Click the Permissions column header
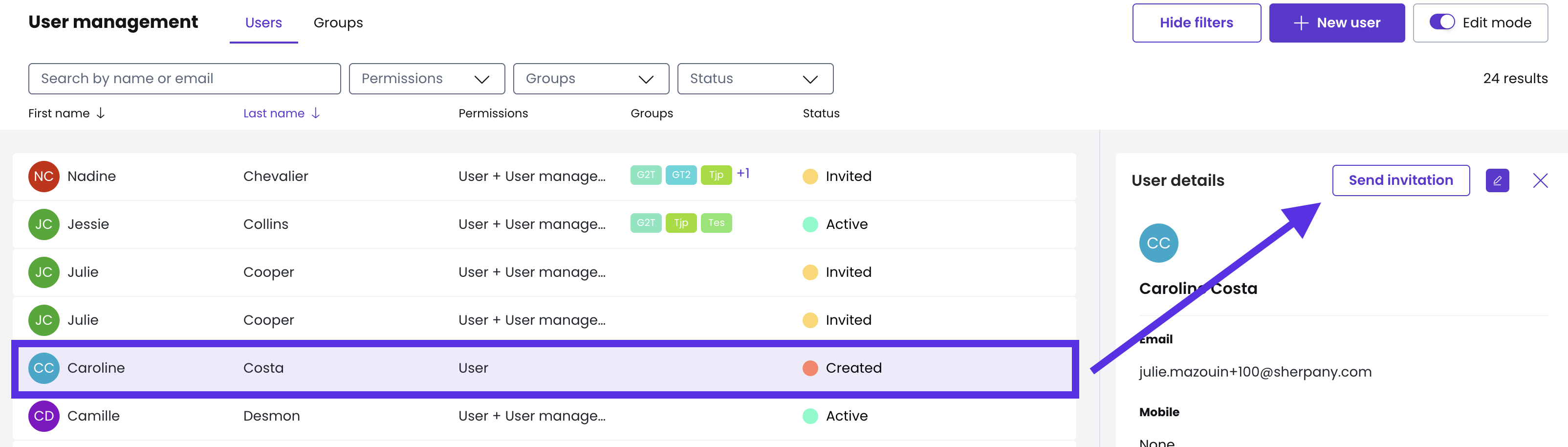The image size is (1568, 447). pos(493,113)
